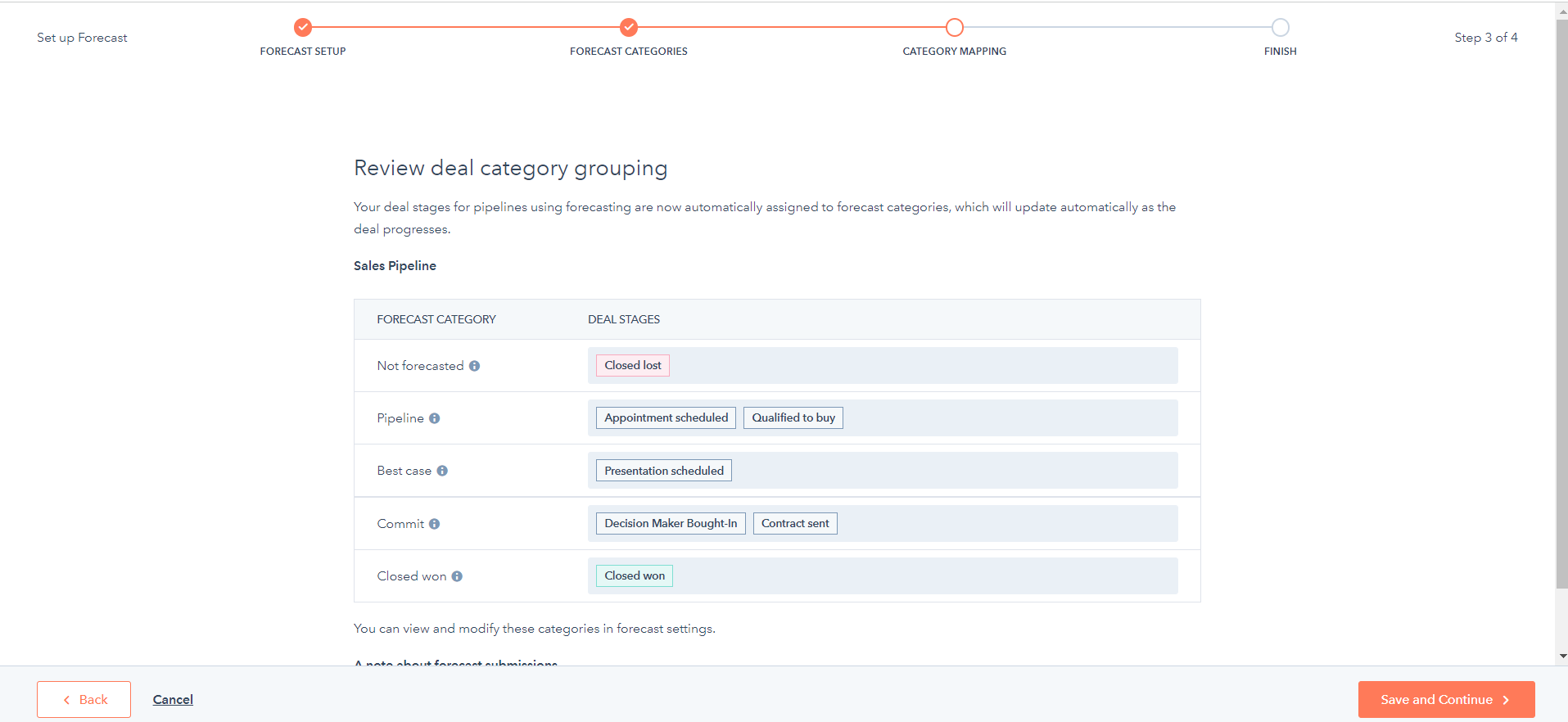Select the Category Mapping step circle
This screenshot has width=1568, height=722.
(x=954, y=28)
